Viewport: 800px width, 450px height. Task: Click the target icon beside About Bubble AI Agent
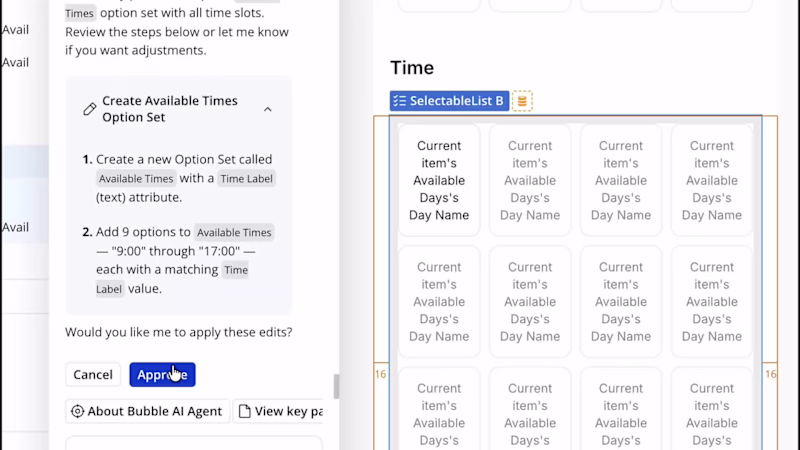pyautogui.click(x=78, y=411)
